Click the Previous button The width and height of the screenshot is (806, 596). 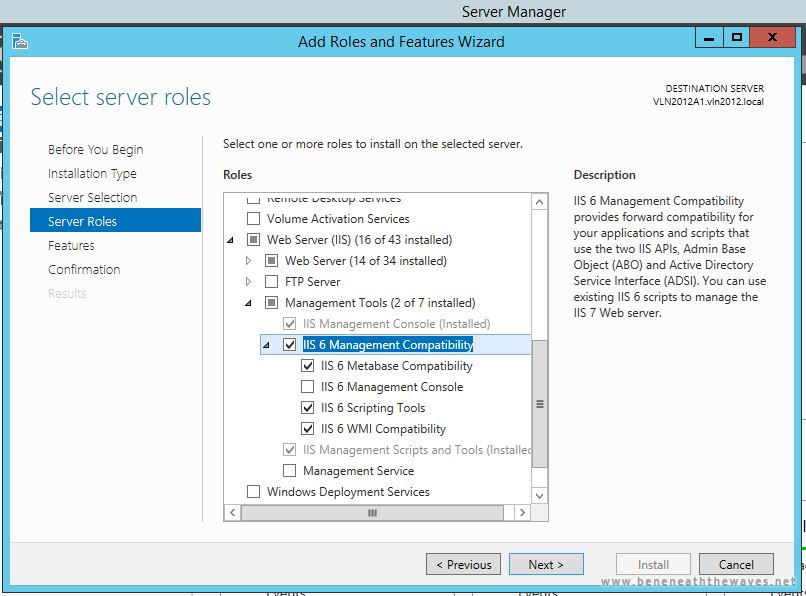pyautogui.click(x=463, y=564)
